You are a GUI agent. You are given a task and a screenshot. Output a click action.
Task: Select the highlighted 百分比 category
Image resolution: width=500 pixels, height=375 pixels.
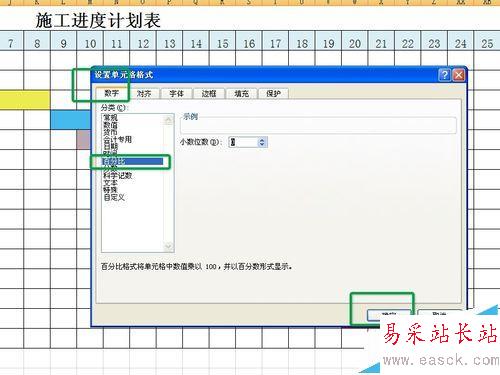132,162
